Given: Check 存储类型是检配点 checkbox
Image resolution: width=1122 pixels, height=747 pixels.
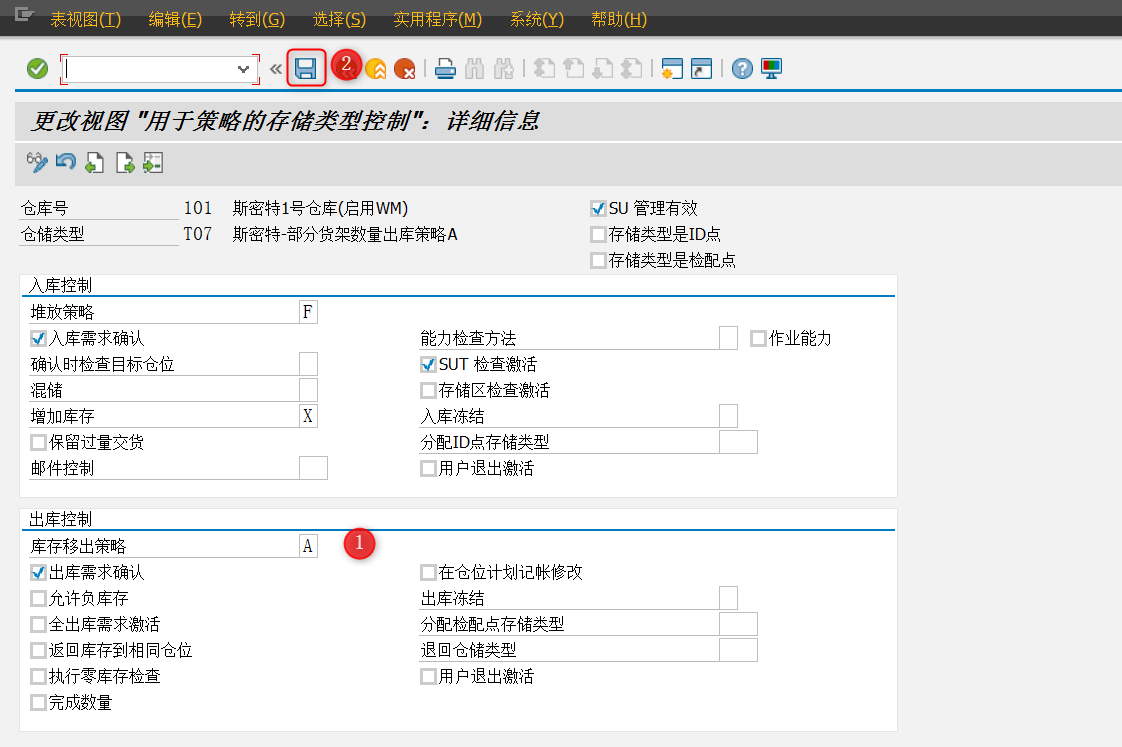Looking at the screenshot, I should [598, 260].
